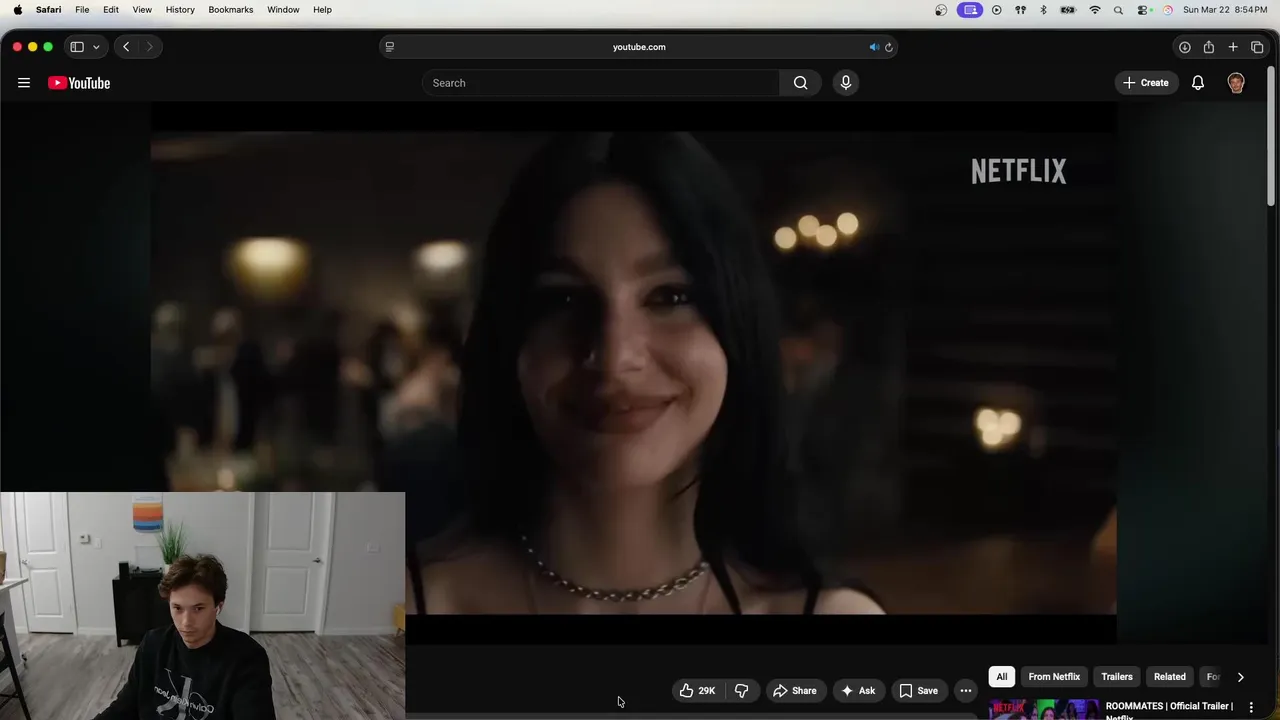Open the History menu
The image size is (1280, 720).
pos(180,10)
